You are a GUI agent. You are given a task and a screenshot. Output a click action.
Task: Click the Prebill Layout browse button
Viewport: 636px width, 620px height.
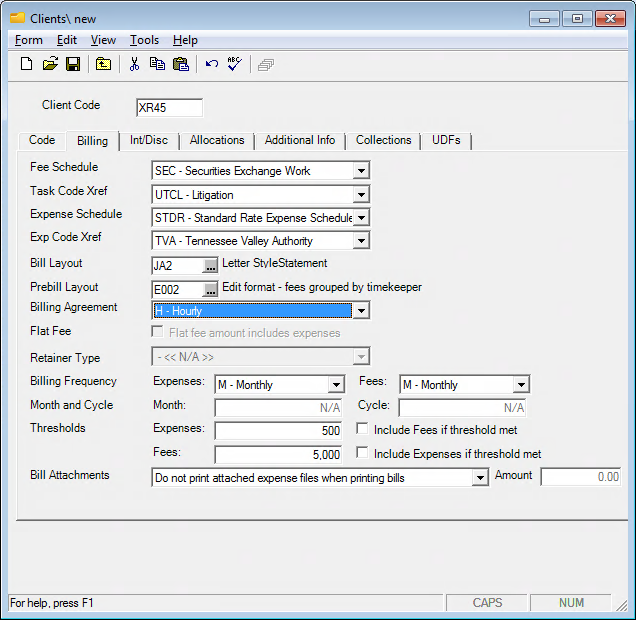click(210, 289)
